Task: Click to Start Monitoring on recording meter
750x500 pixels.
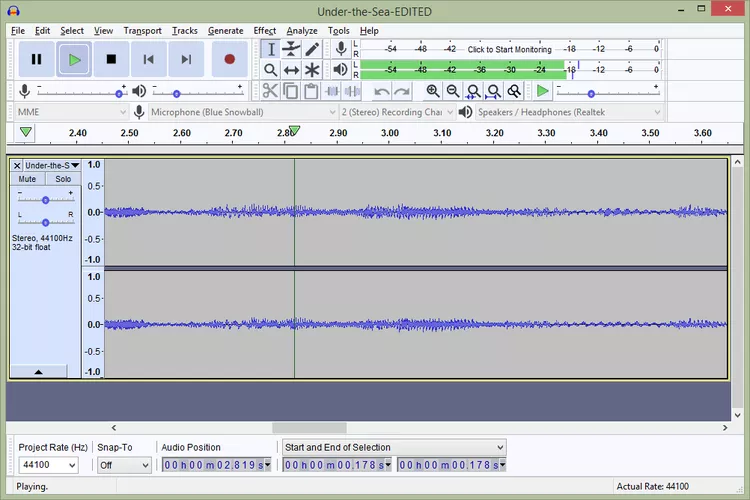Action: tap(509, 49)
